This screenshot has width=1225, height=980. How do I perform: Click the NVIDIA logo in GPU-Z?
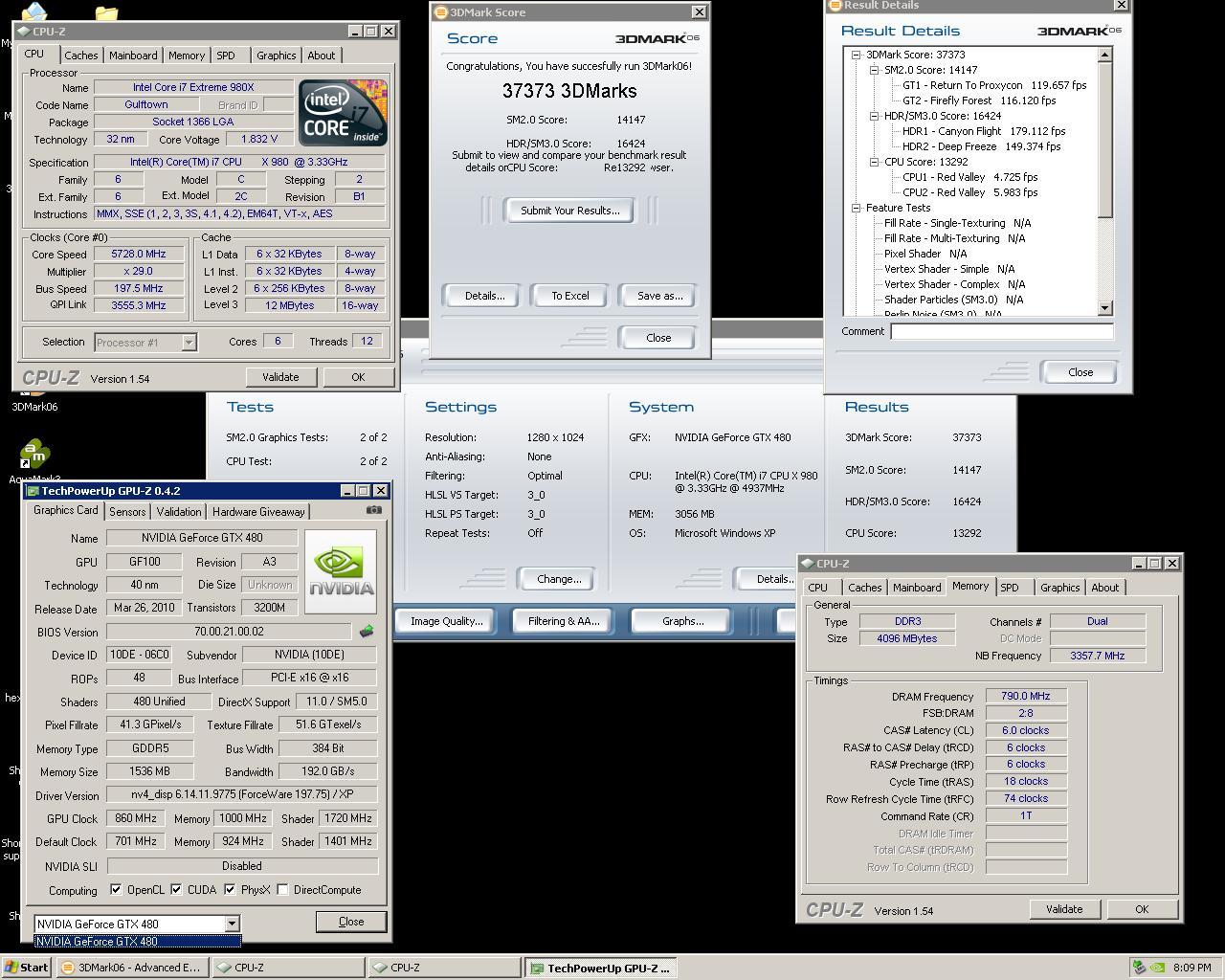point(341,572)
